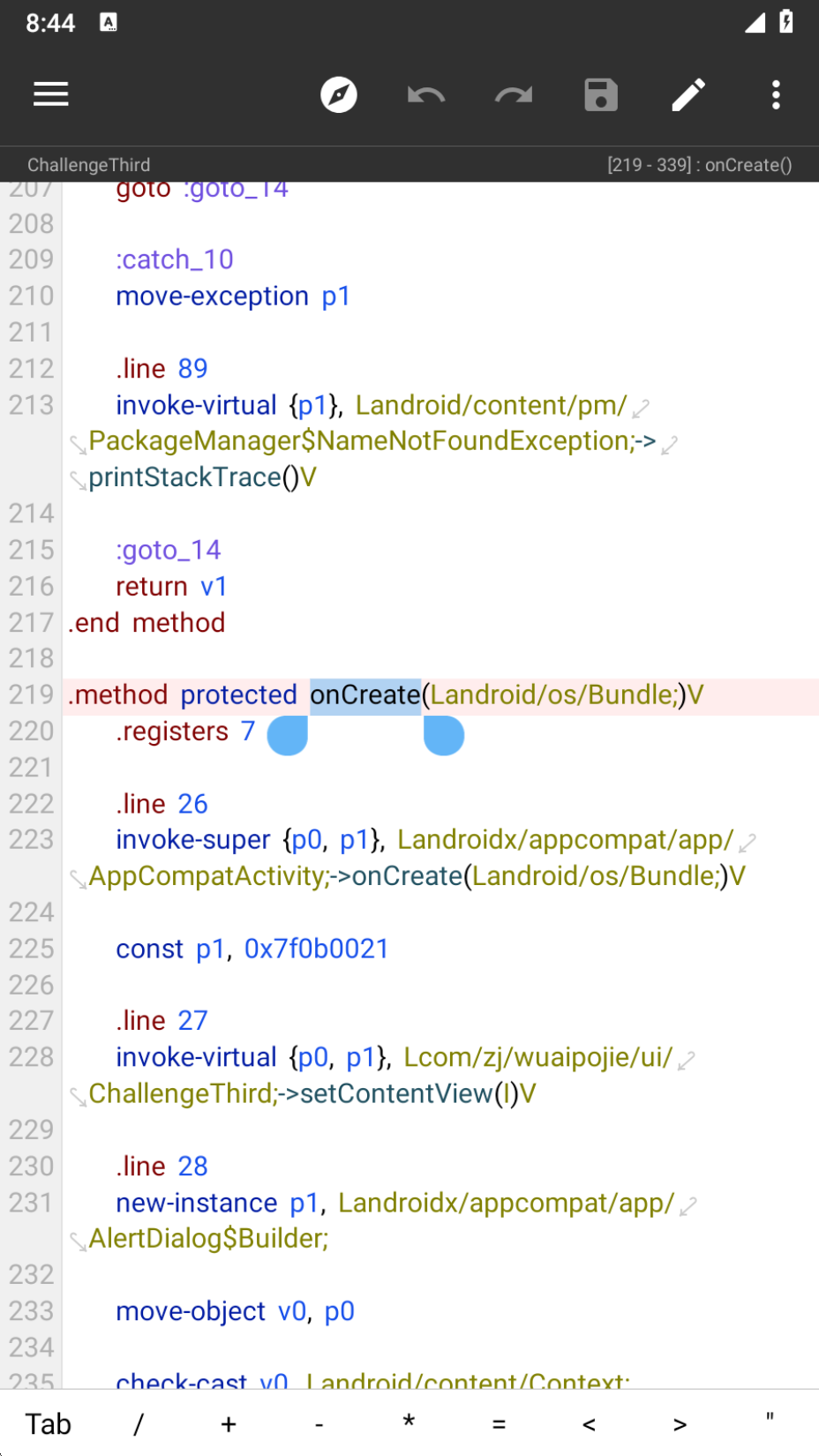This screenshot has height=1456, width=819.
Task: Insert asterisk from shortcut bar
Action: click(x=409, y=1423)
